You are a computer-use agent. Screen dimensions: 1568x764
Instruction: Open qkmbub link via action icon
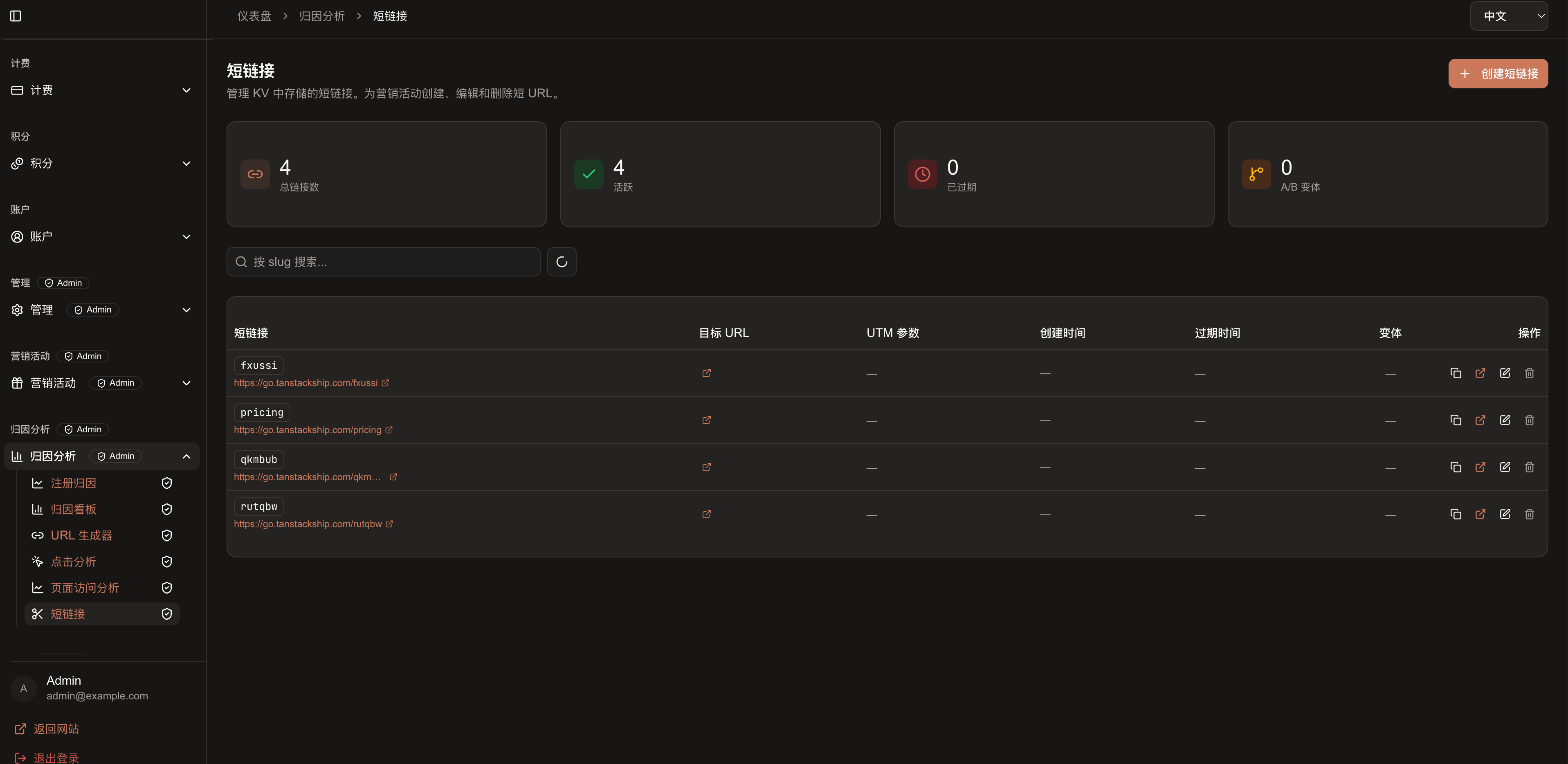click(1480, 467)
